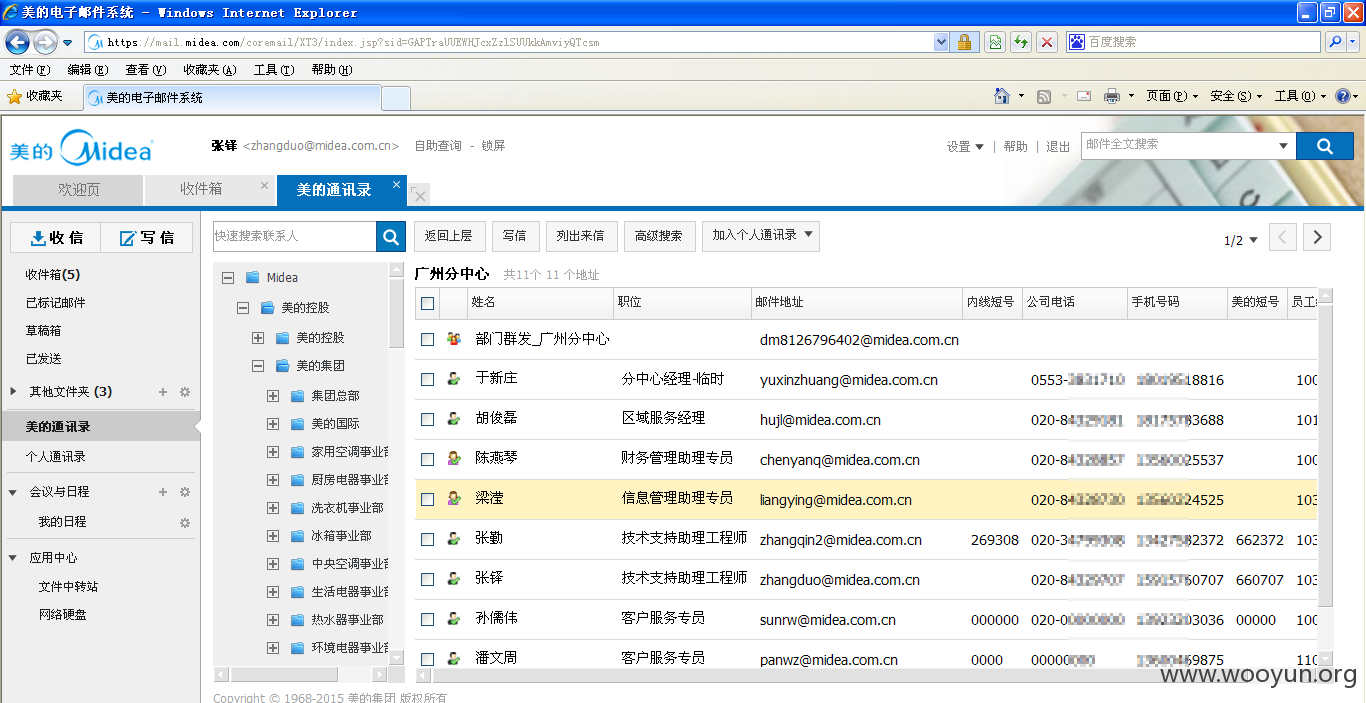Click the 高级搜索 button

point(659,236)
